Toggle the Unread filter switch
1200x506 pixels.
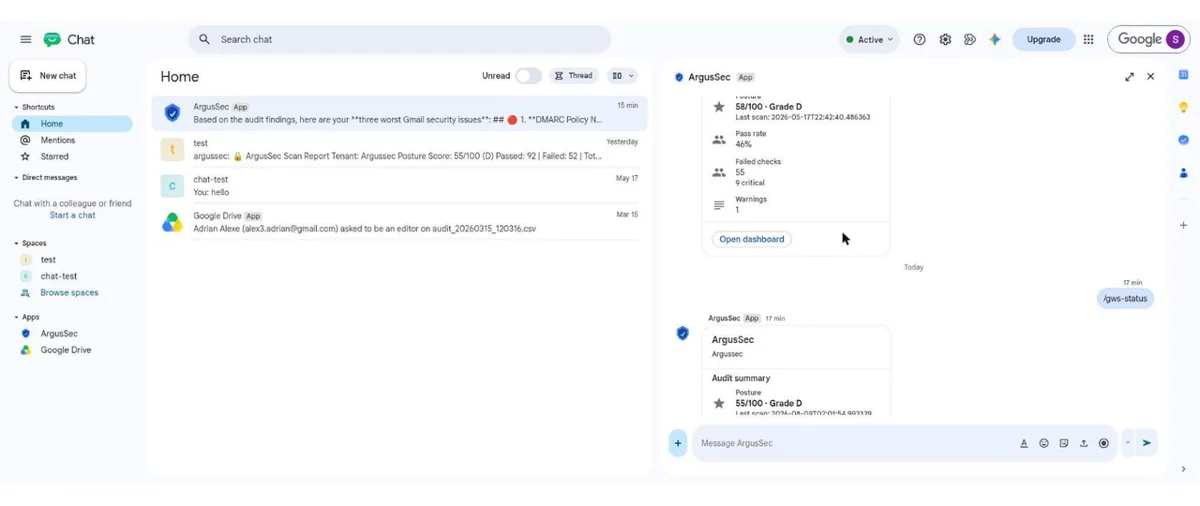[528, 76]
